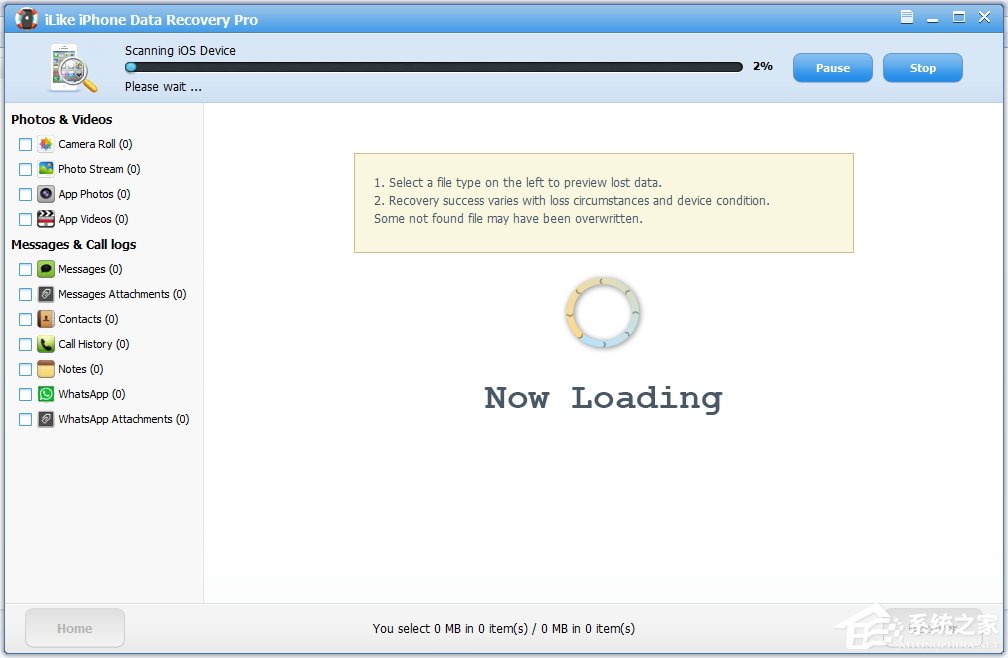This screenshot has height=658, width=1008.
Task: Collapse the Photos & Videos section
Action: coord(62,119)
